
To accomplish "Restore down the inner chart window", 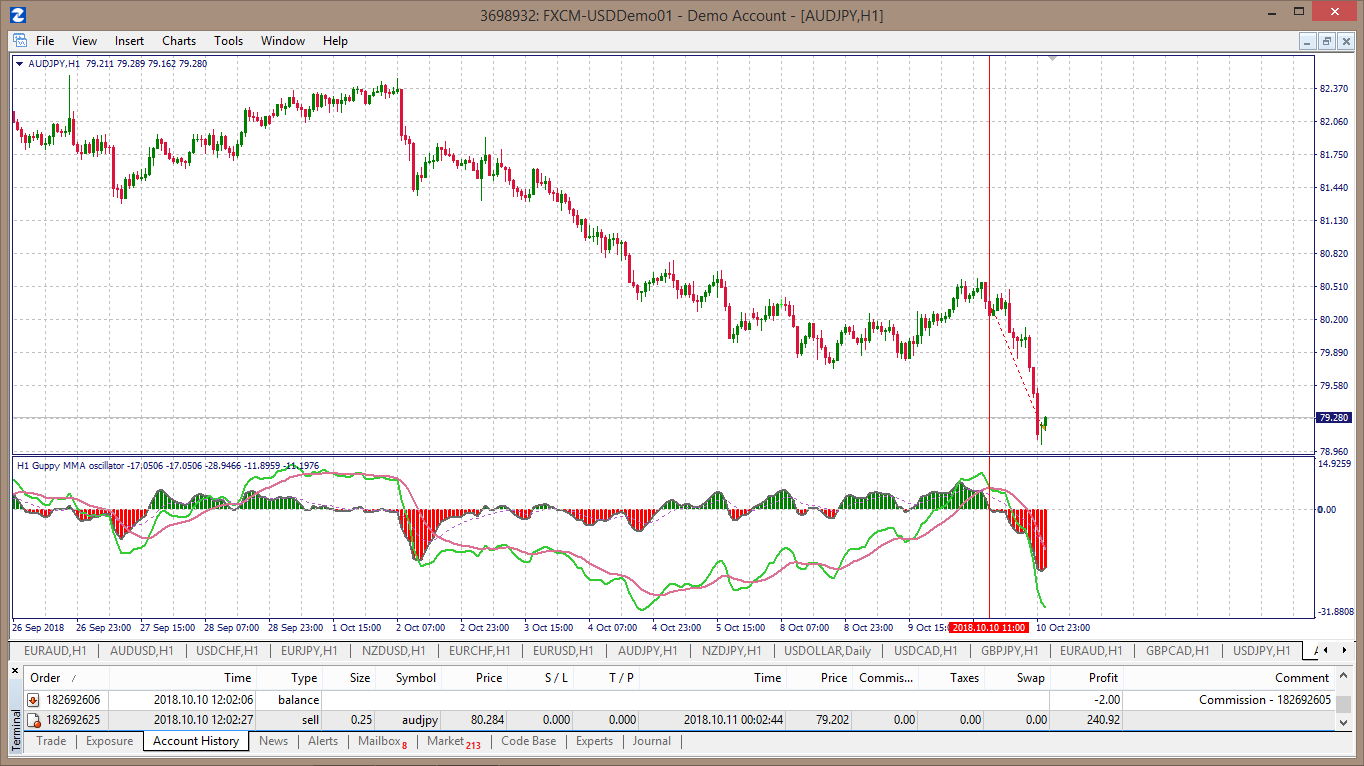I will [1327, 41].
